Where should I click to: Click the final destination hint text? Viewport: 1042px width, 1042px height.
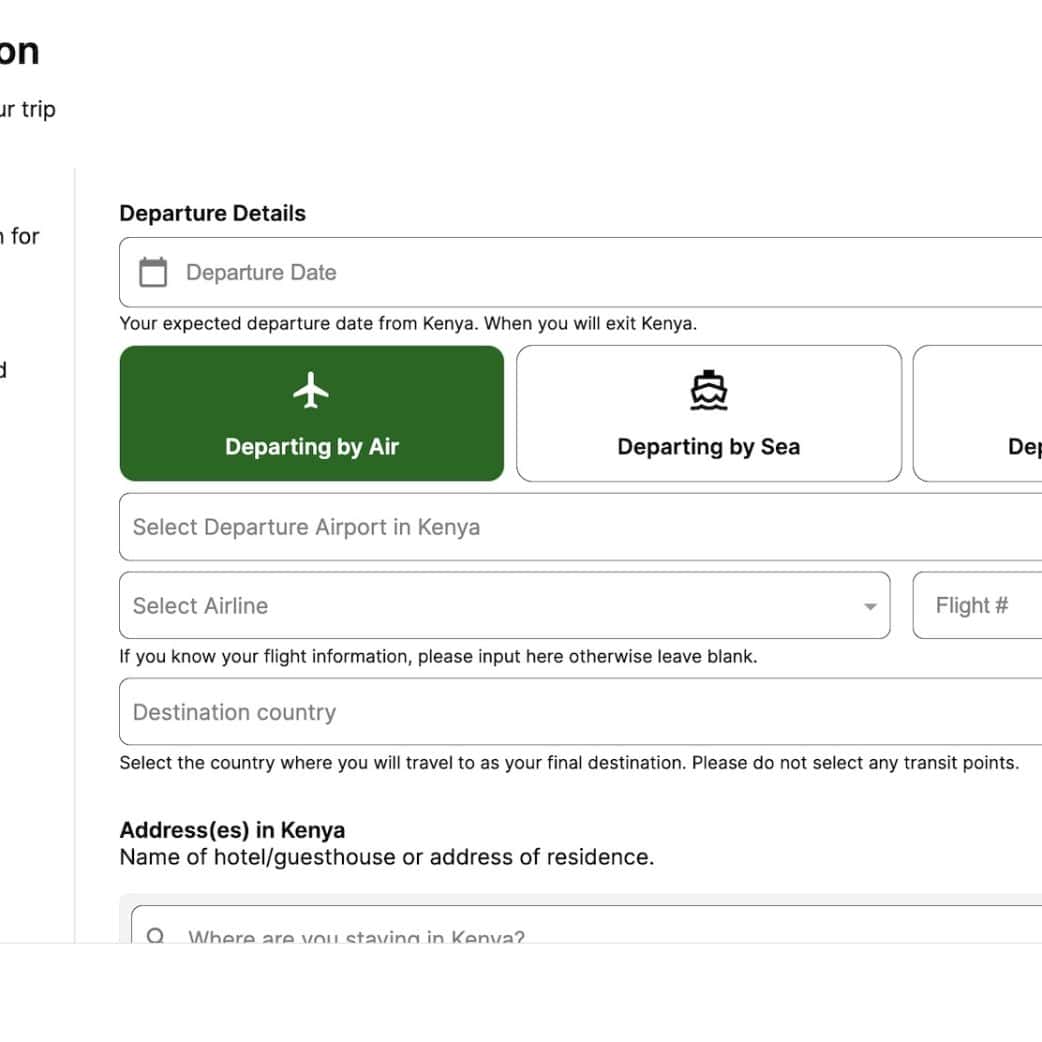coord(568,763)
